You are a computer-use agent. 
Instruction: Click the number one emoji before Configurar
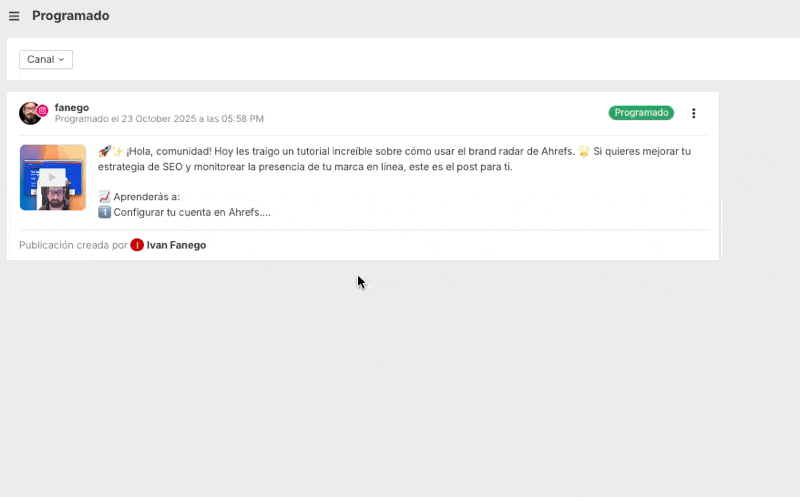point(104,212)
